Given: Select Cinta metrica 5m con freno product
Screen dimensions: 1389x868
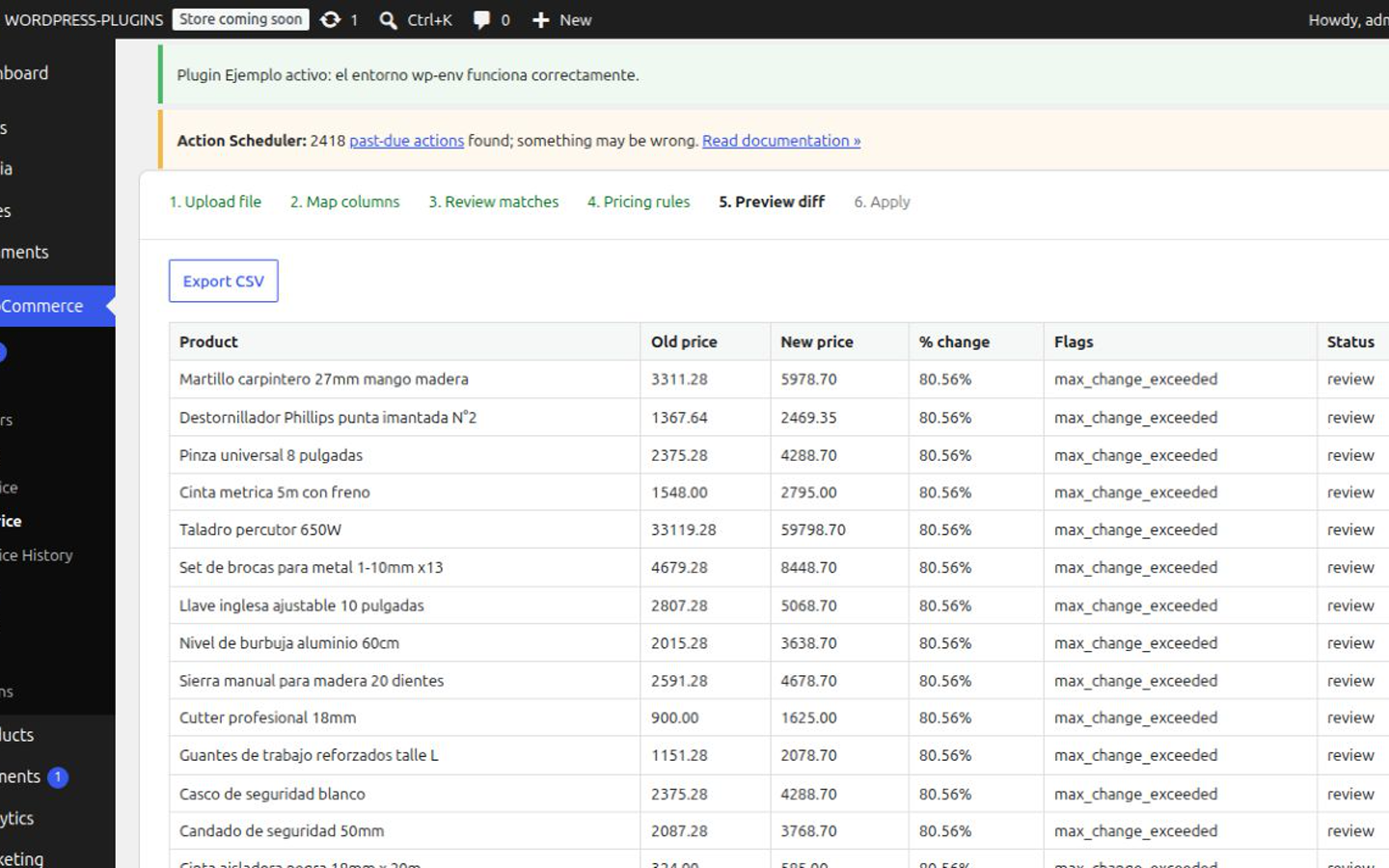Looking at the screenshot, I should (x=275, y=492).
